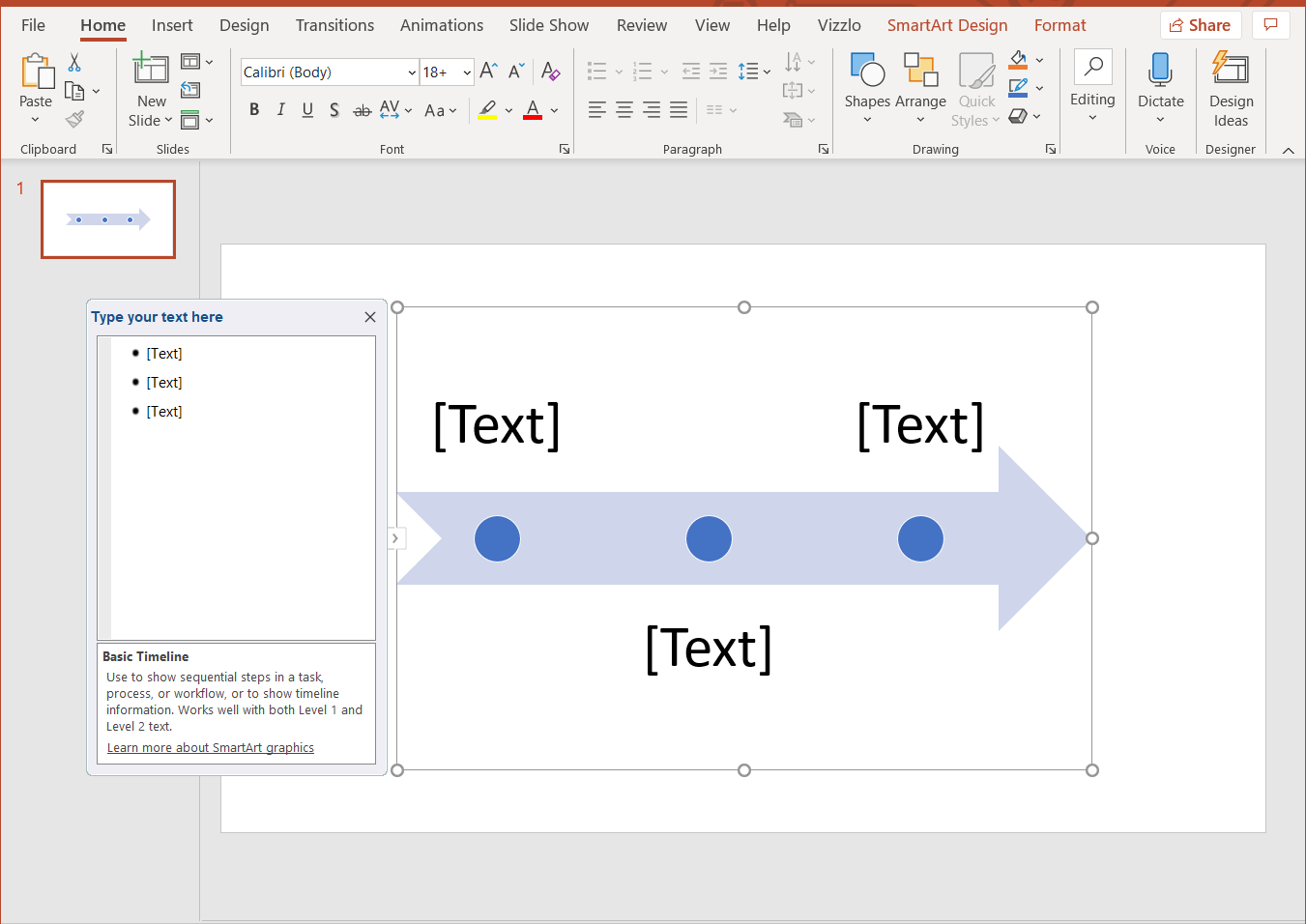Image resolution: width=1306 pixels, height=924 pixels.
Task: Open Learn more about SmartArt graphics link
Action: (210, 748)
